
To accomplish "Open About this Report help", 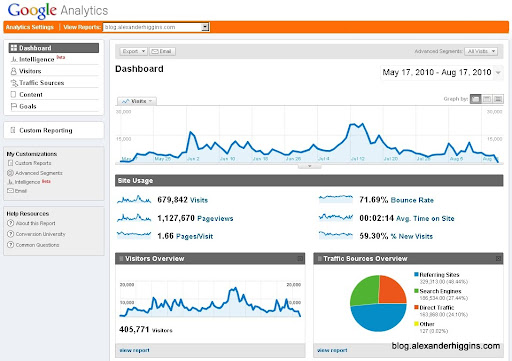I will 36,223.
